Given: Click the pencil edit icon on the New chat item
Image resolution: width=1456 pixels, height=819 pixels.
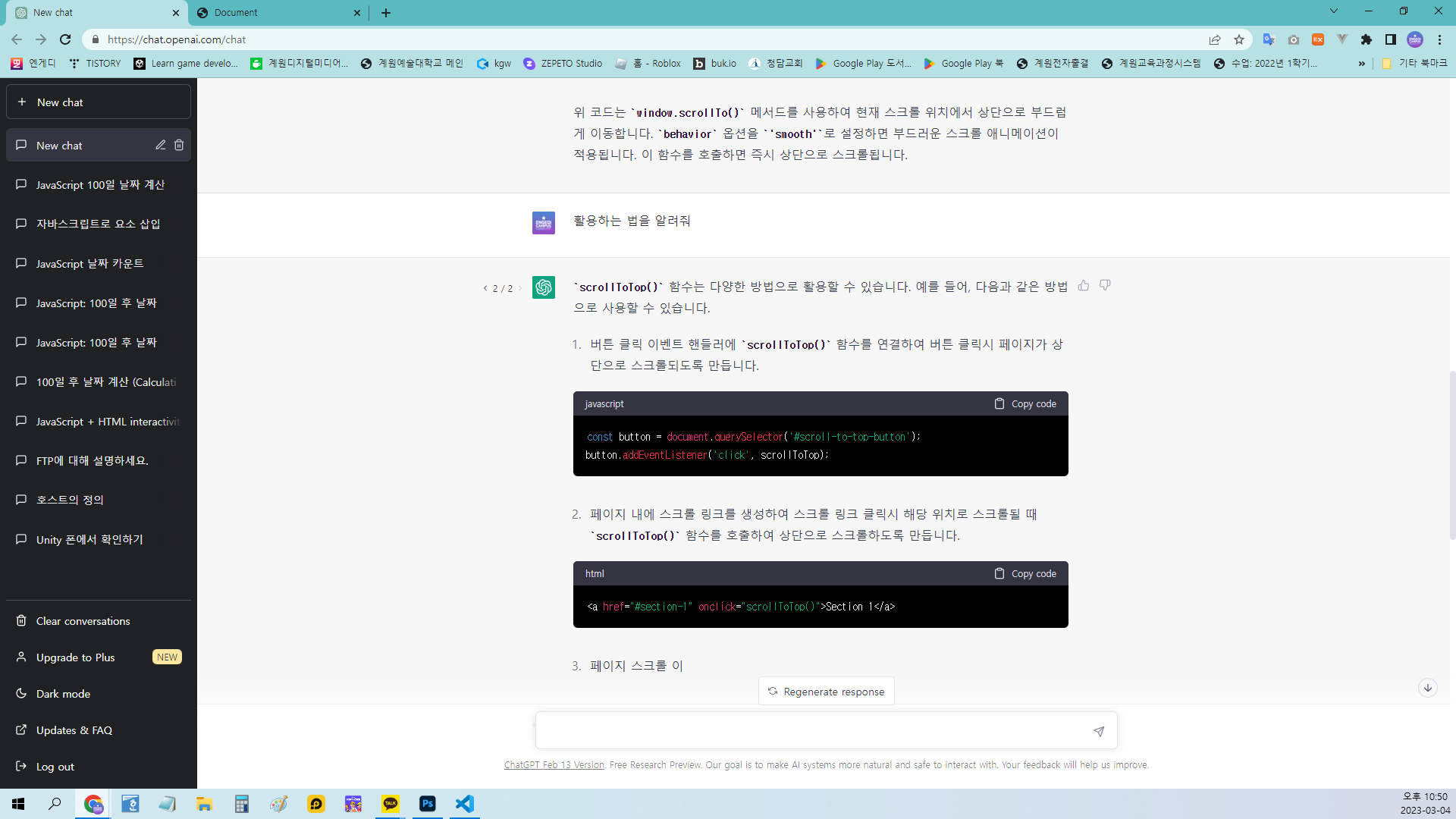Looking at the screenshot, I should coord(161,145).
